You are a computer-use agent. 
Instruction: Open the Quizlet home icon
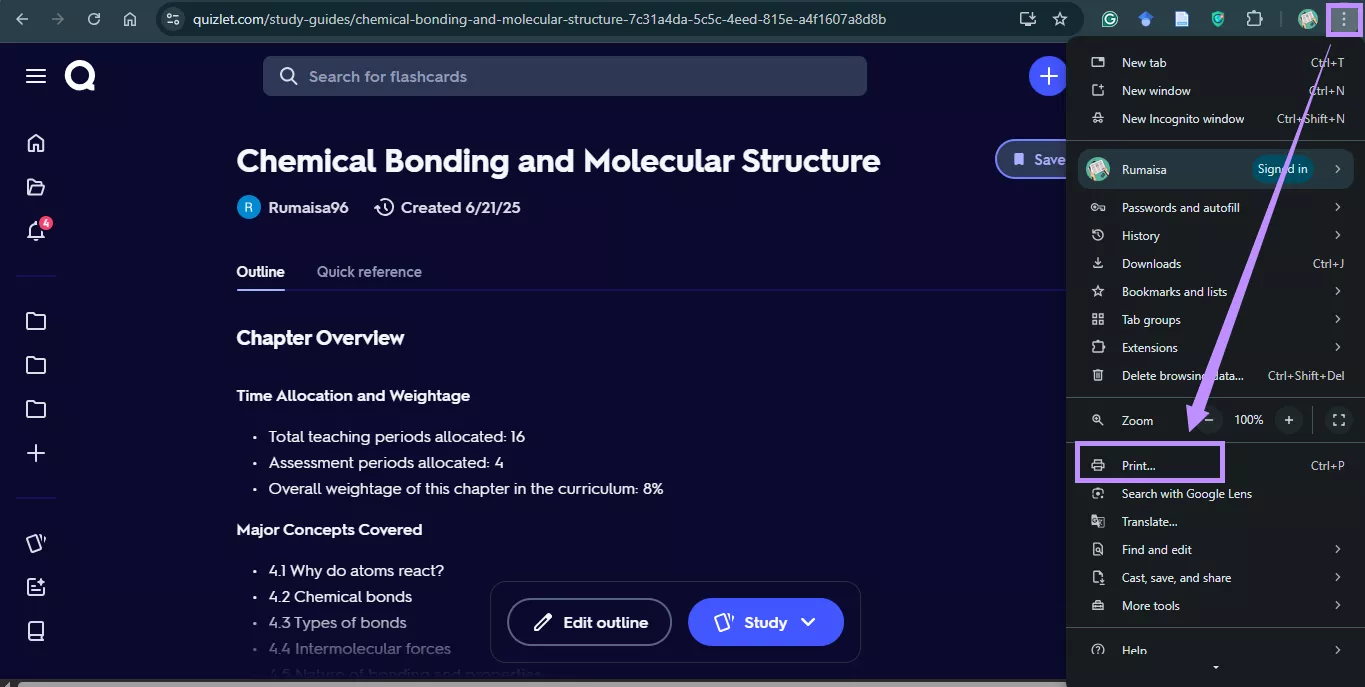click(35, 143)
